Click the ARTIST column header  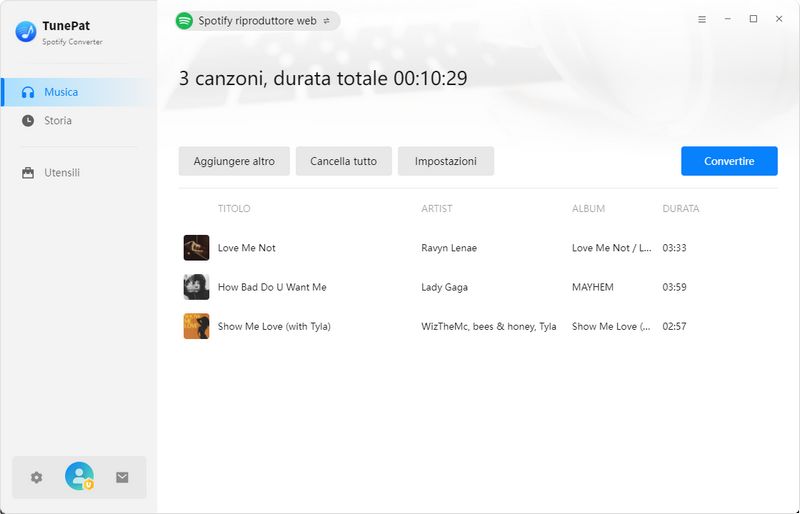(437, 209)
